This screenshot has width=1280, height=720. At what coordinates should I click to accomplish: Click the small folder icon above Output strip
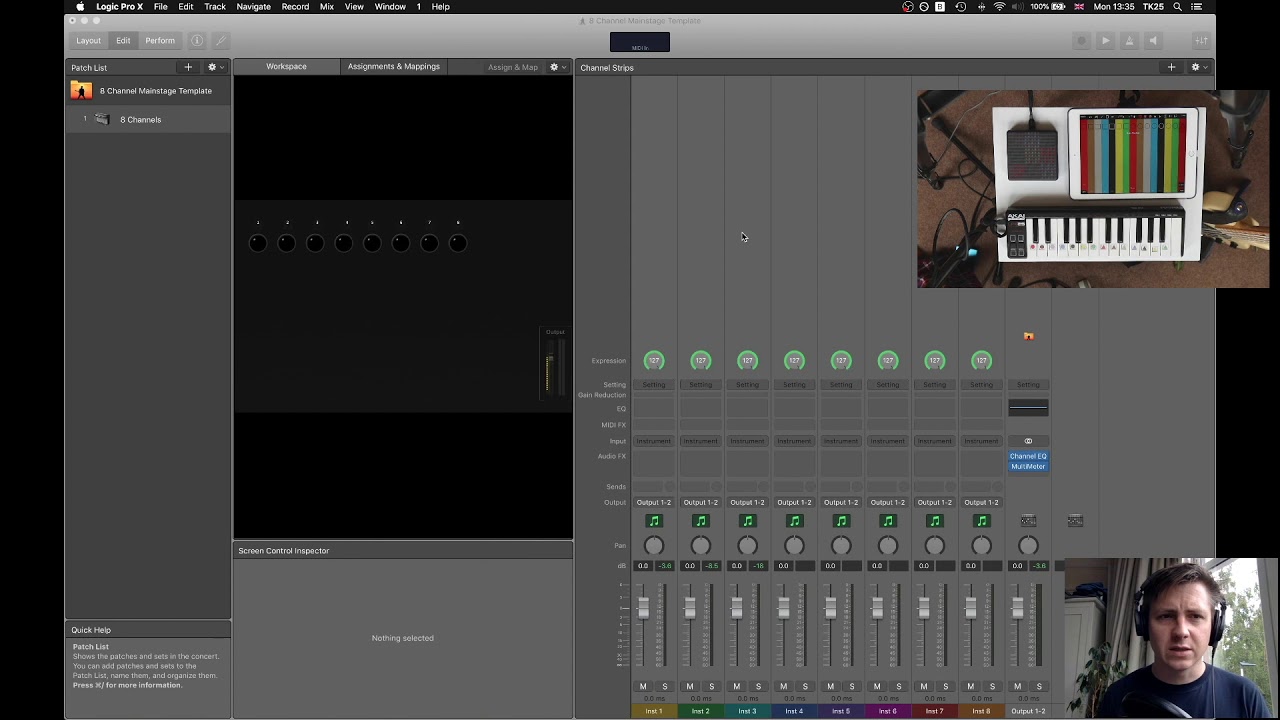click(1028, 337)
